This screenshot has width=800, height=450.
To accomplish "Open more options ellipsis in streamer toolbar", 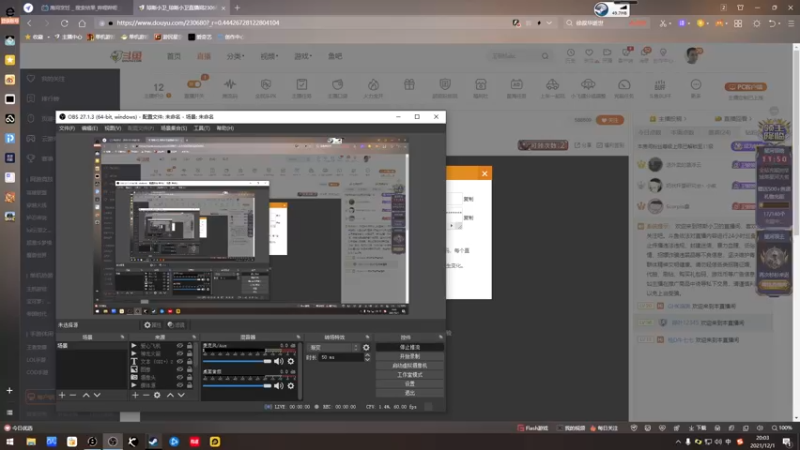I will [x=695, y=84].
